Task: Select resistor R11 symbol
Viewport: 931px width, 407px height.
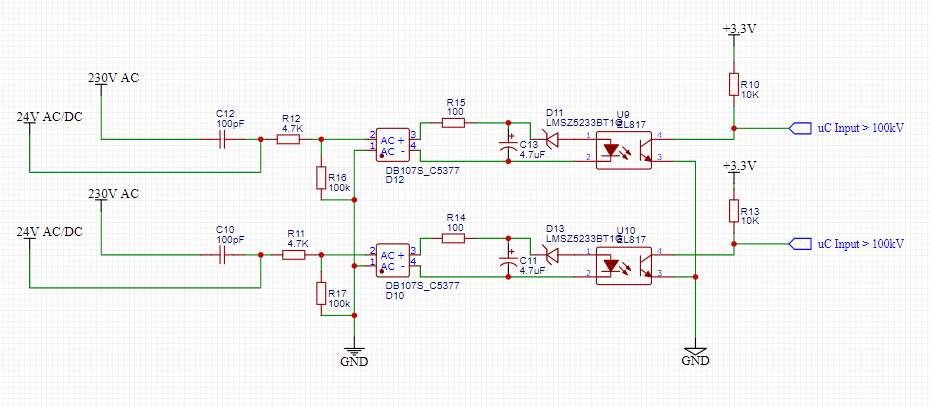Action: [x=293, y=255]
